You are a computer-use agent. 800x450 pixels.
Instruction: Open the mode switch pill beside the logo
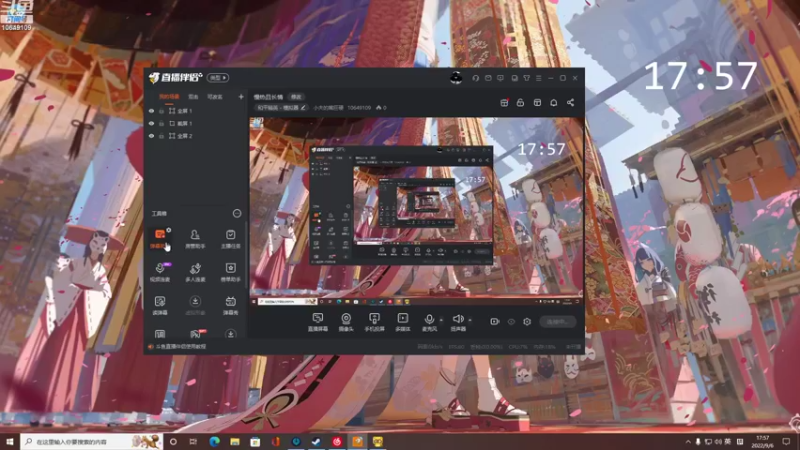(218, 78)
